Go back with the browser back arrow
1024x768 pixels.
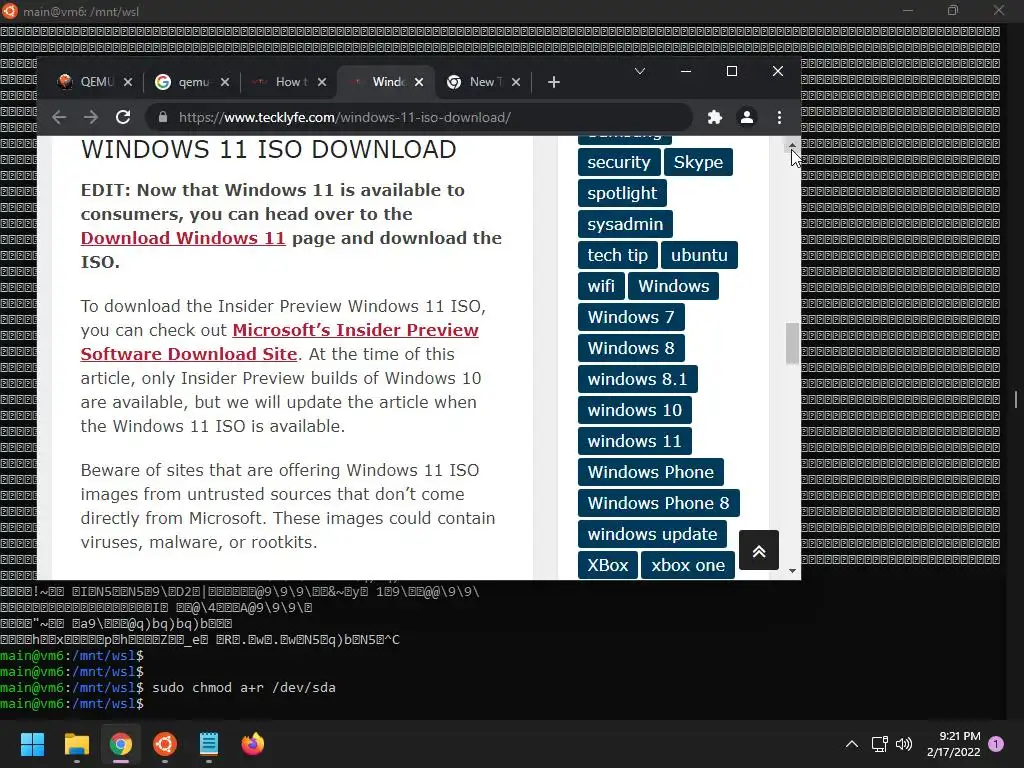click(59, 118)
